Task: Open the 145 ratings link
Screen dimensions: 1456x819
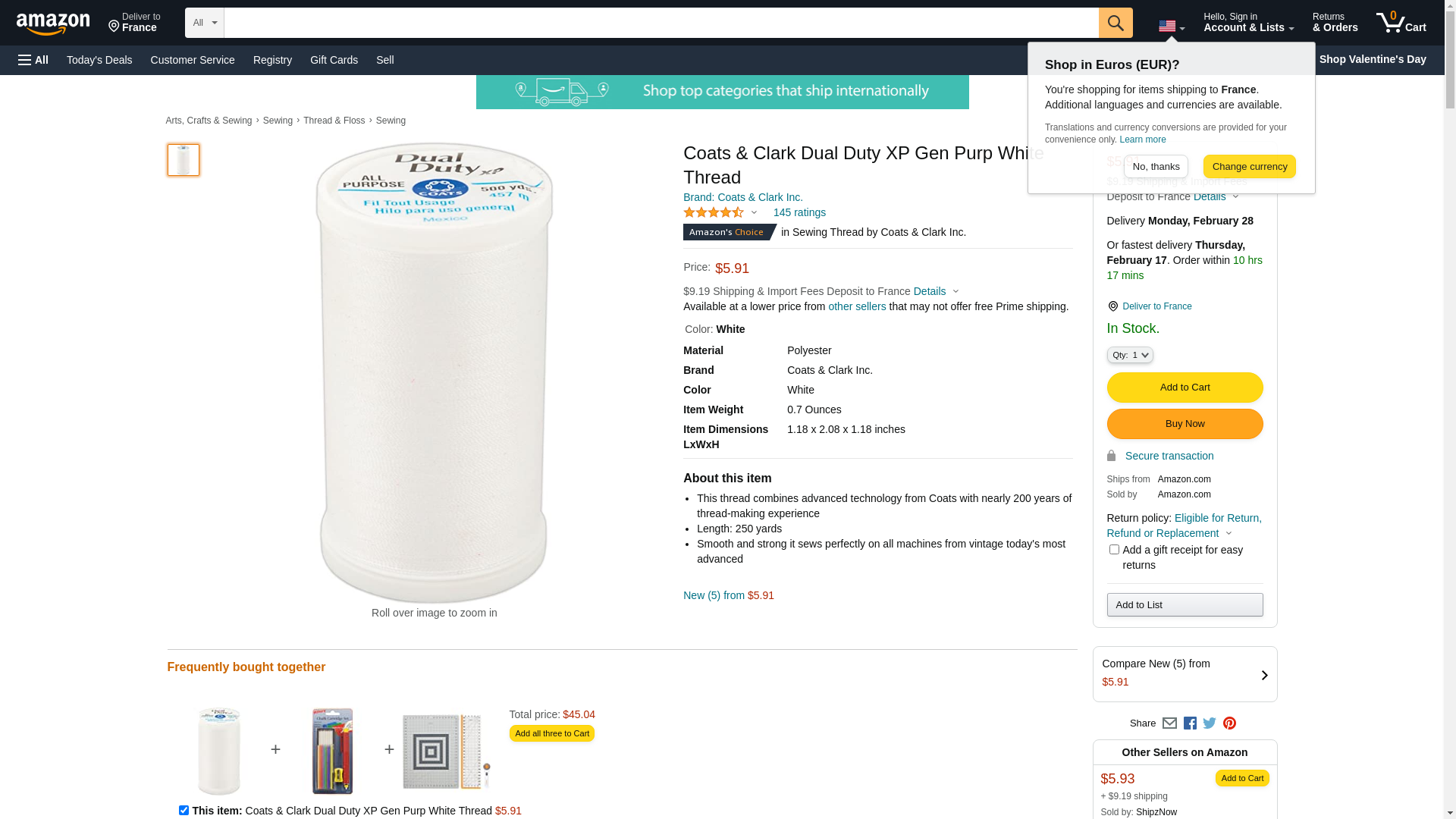Action: point(799,212)
